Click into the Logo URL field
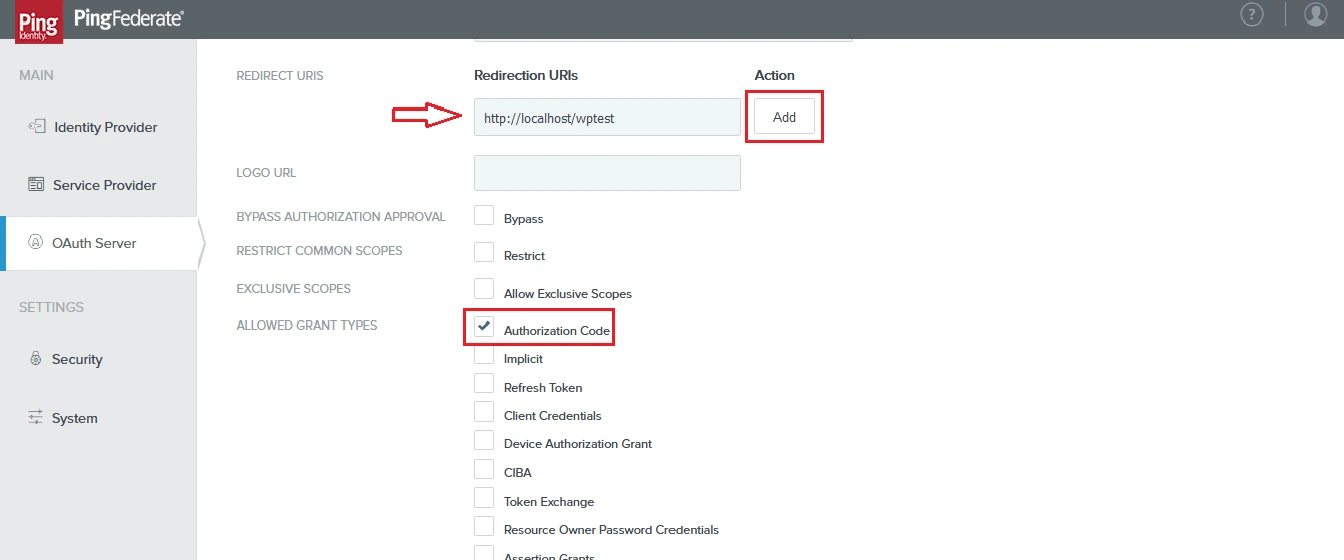The height and width of the screenshot is (560, 1344). point(607,173)
